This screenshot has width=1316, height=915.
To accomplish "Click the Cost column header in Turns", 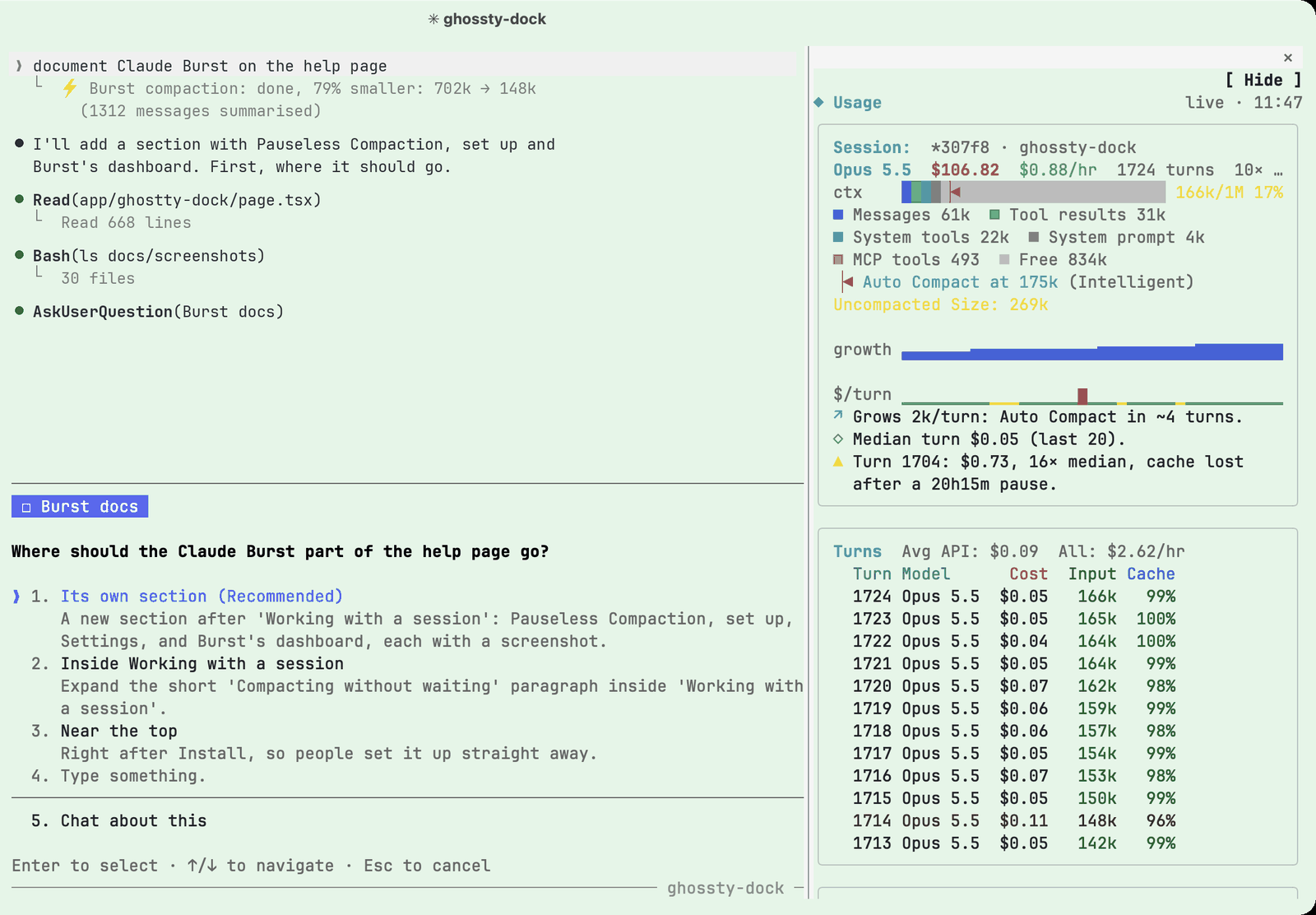I will (x=1028, y=574).
